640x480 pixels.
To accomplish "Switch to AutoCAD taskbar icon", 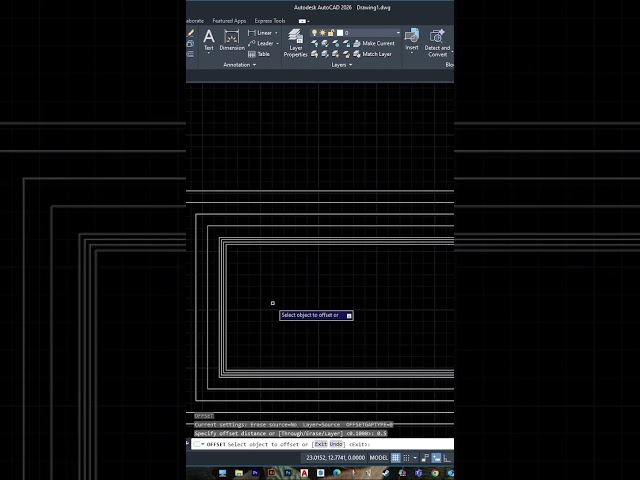I will tap(304, 473).
